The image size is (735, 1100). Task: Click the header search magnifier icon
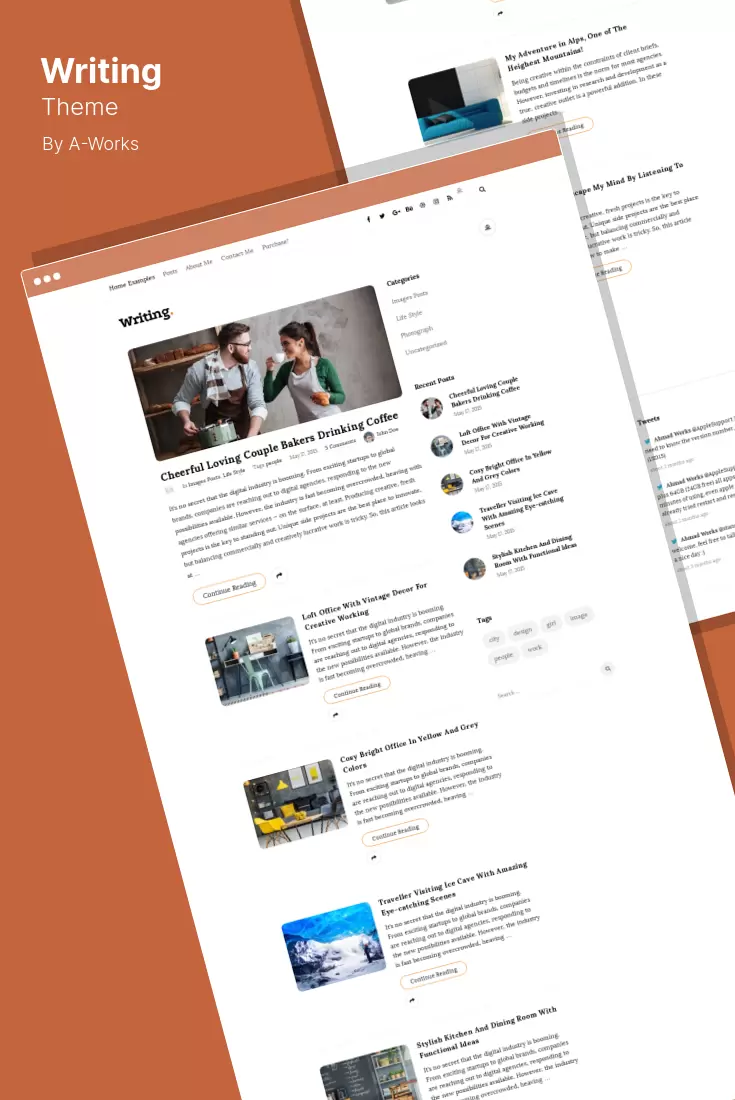[482, 189]
